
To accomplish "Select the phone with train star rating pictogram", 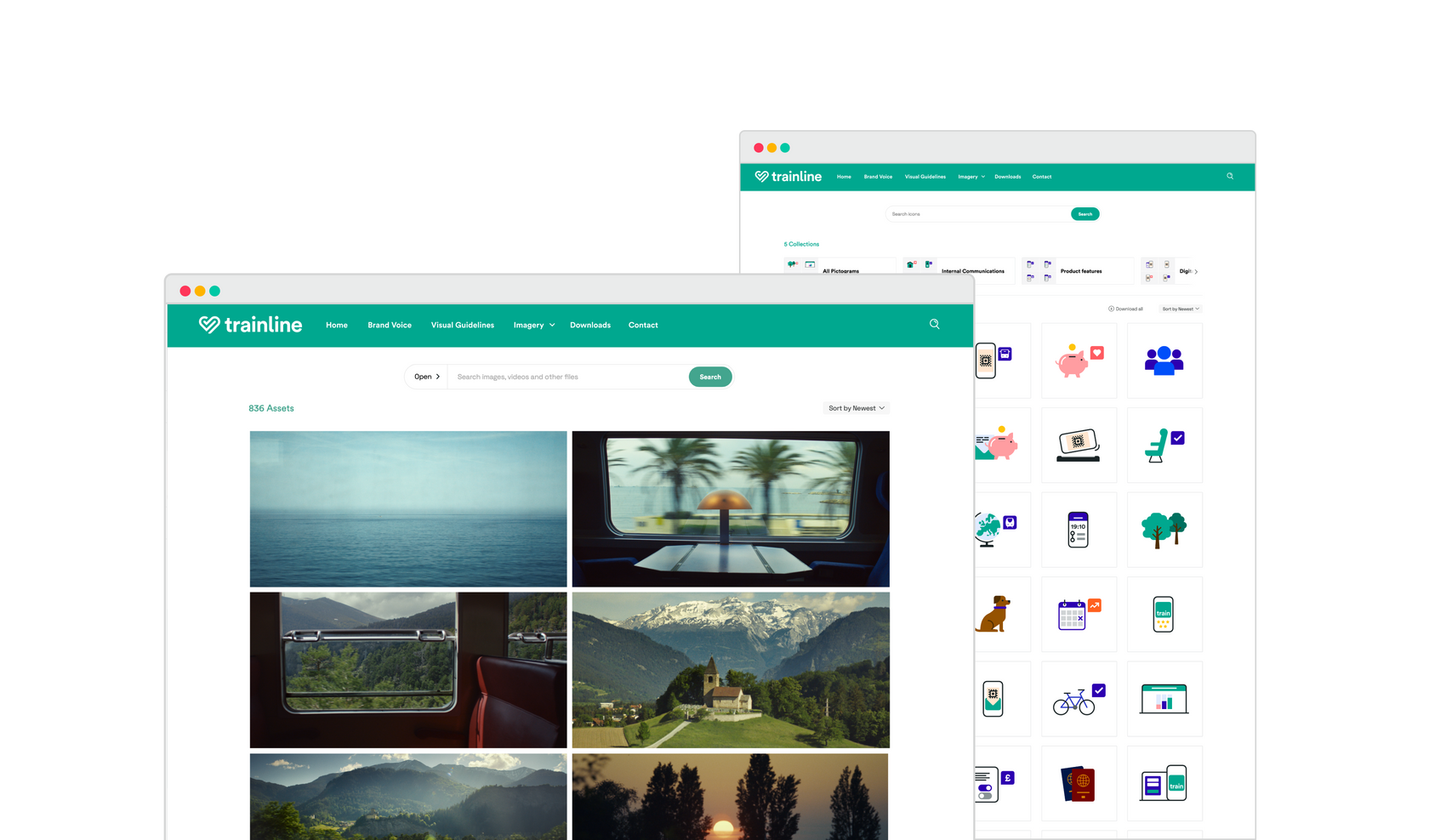I will pyautogui.click(x=1164, y=614).
